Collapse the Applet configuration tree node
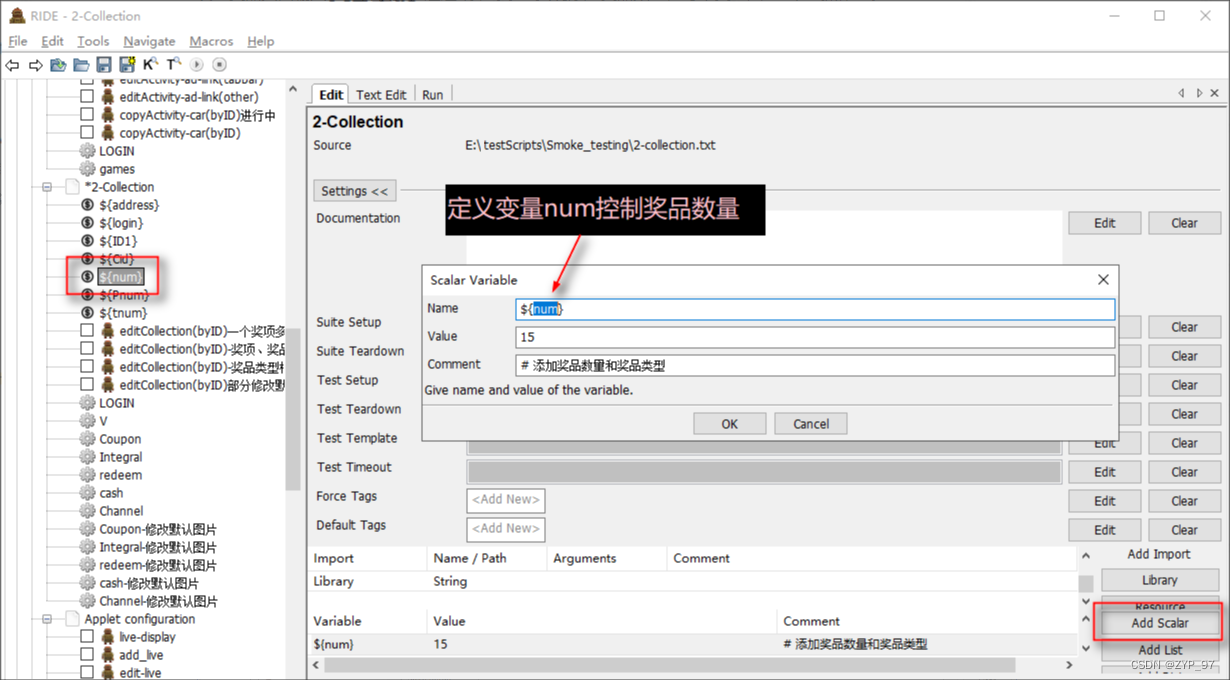 point(47,619)
